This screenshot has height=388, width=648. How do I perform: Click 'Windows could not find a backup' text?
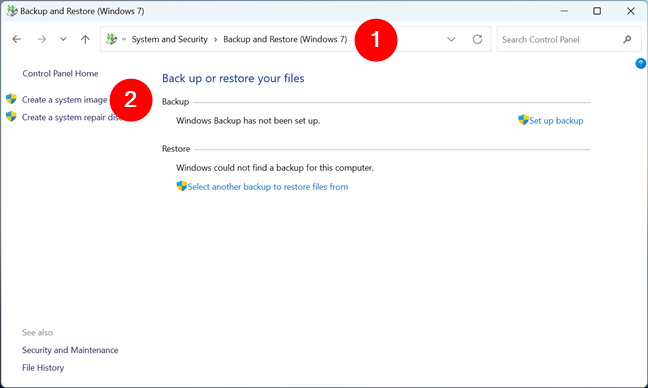(x=275, y=168)
